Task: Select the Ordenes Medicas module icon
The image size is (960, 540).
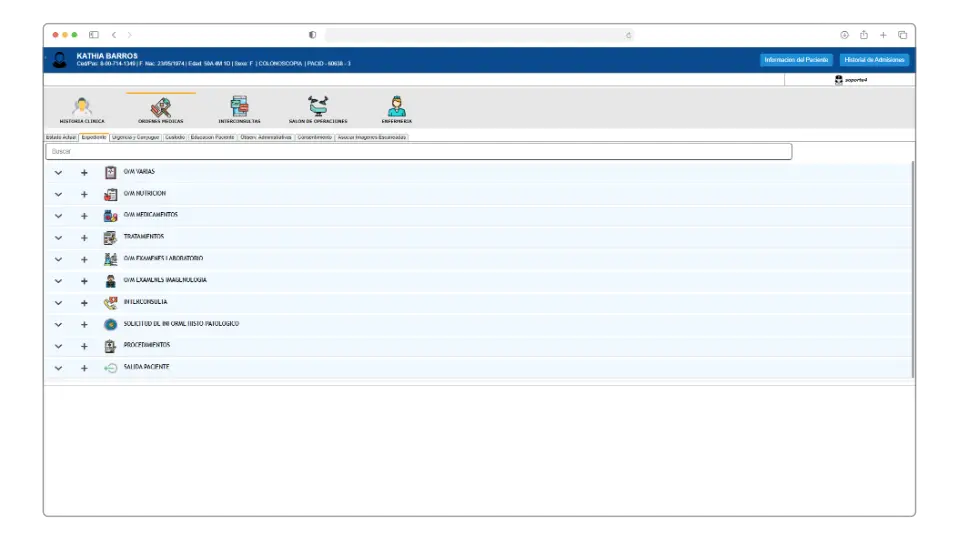Action: [x=160, y=107]
